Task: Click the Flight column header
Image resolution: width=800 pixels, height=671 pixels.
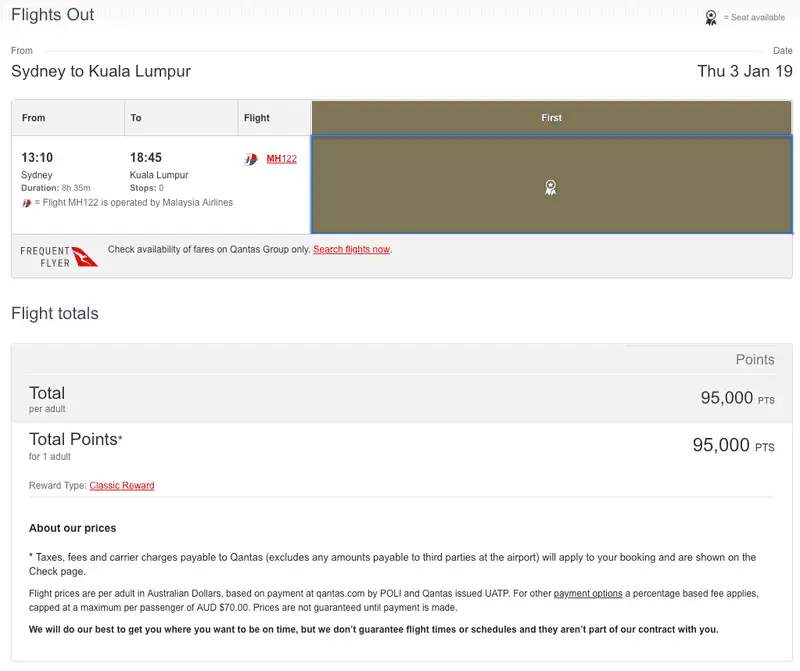Action: click(274, 118)
